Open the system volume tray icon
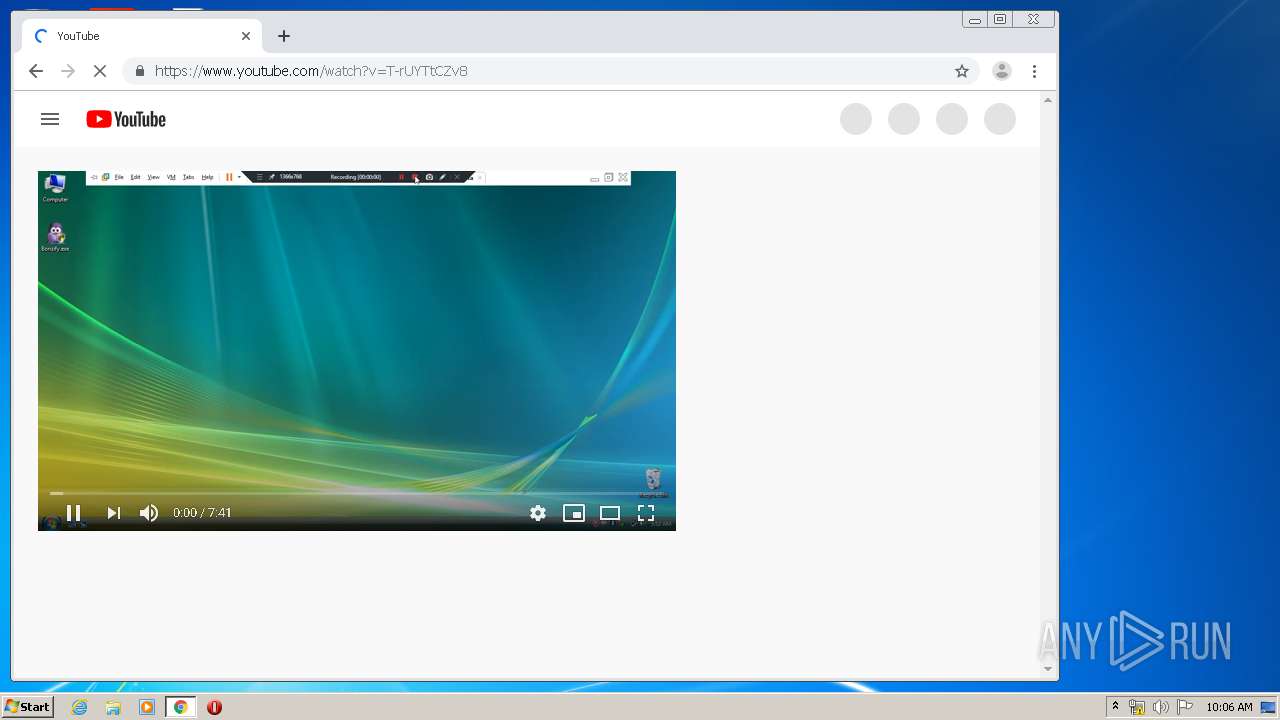The width and height of the screenshot is (1280, 720). (x=1160, y=707)
